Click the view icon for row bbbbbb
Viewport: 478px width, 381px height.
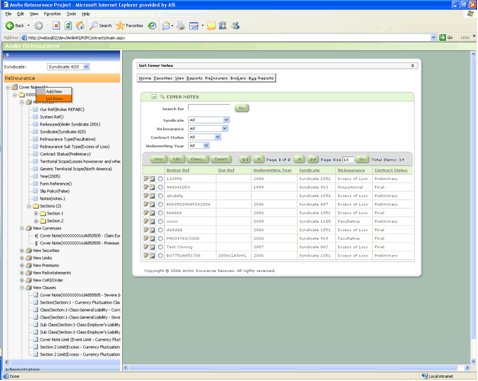coord(152,213)
